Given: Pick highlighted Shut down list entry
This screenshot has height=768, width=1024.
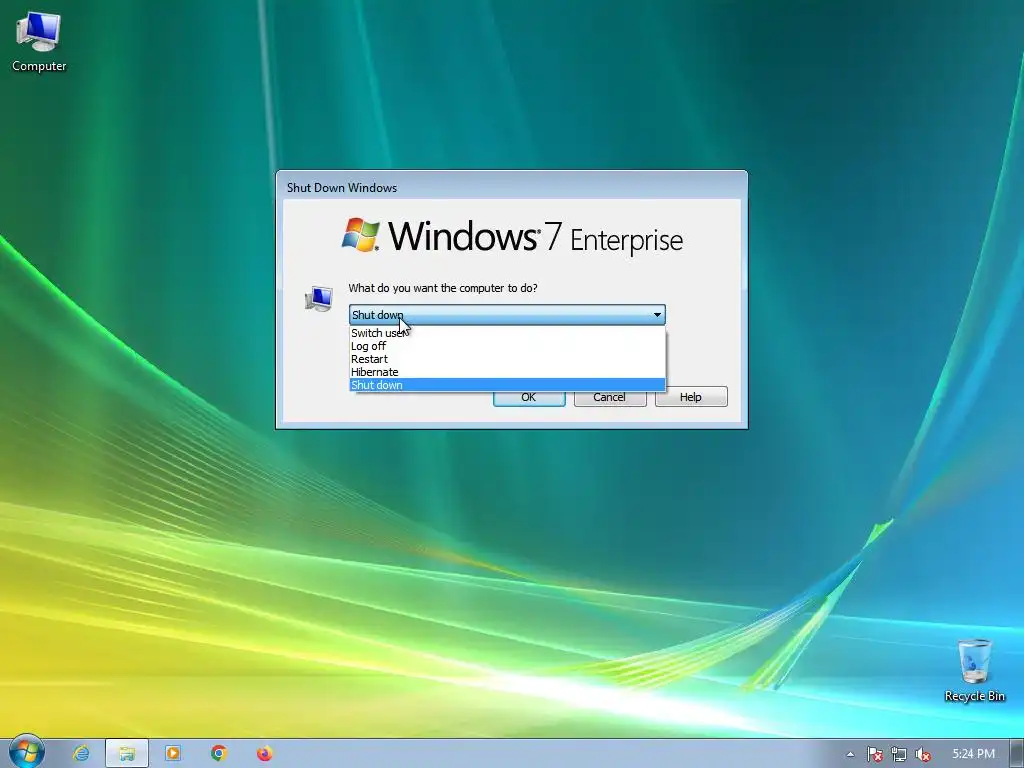Looking at the screenshot, I should click(x=507, y=385).
